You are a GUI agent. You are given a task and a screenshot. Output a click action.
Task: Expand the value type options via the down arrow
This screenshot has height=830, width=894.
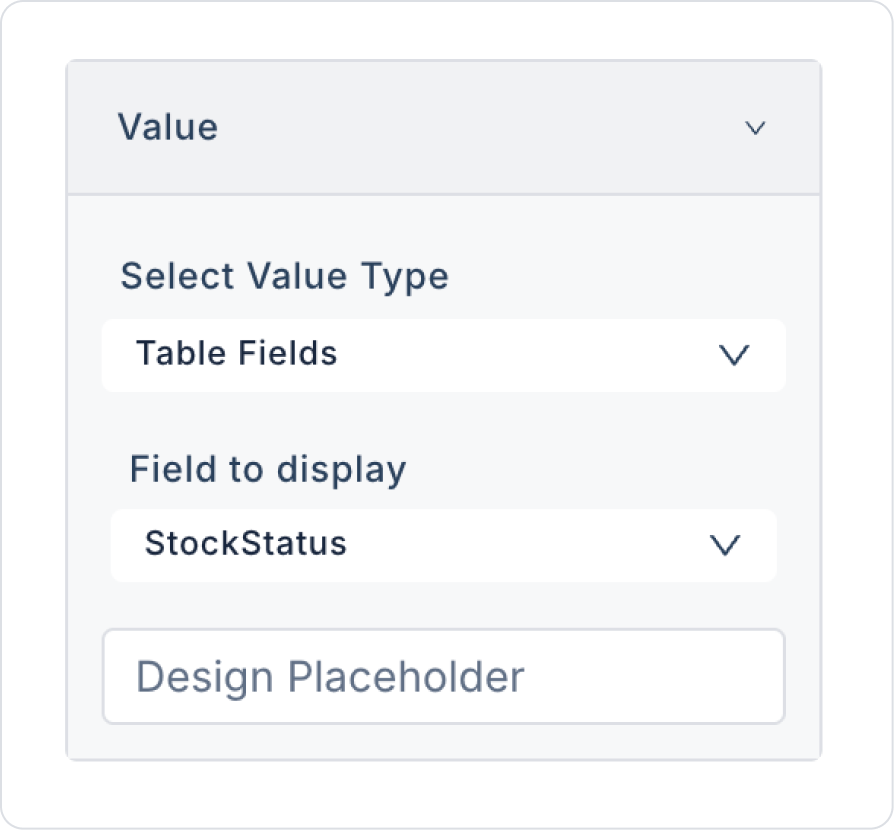tap(734, 355)
